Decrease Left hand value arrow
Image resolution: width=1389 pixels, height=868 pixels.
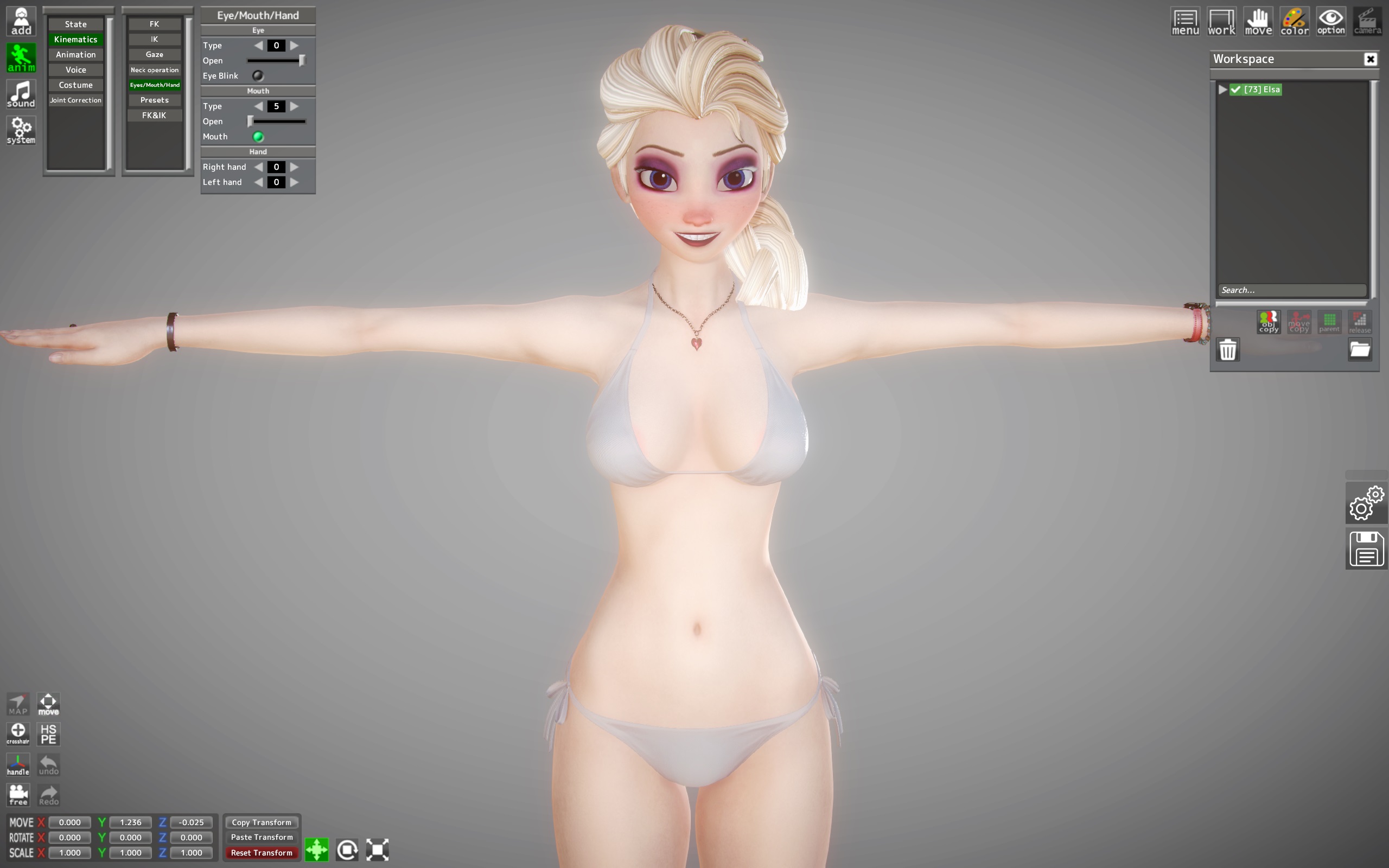coord(259,182)
